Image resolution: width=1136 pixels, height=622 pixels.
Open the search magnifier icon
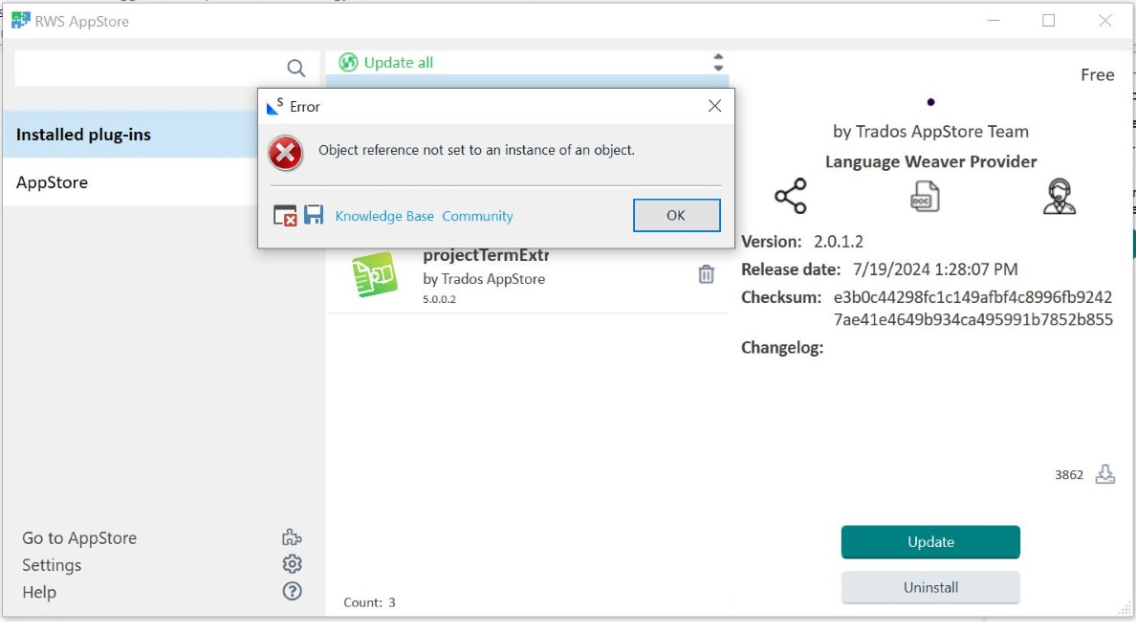click(296, 69)
